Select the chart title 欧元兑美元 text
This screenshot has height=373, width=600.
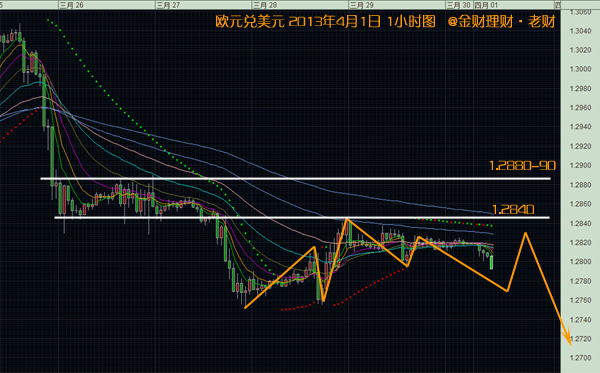[249, 21]
